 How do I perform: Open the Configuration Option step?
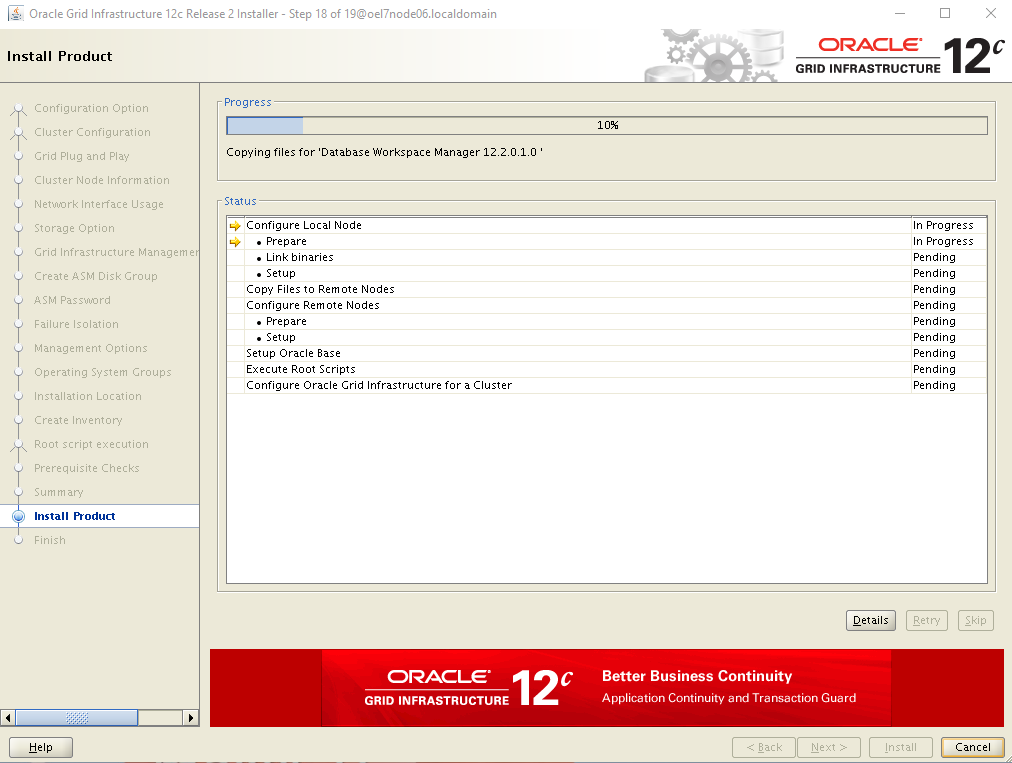91,108
